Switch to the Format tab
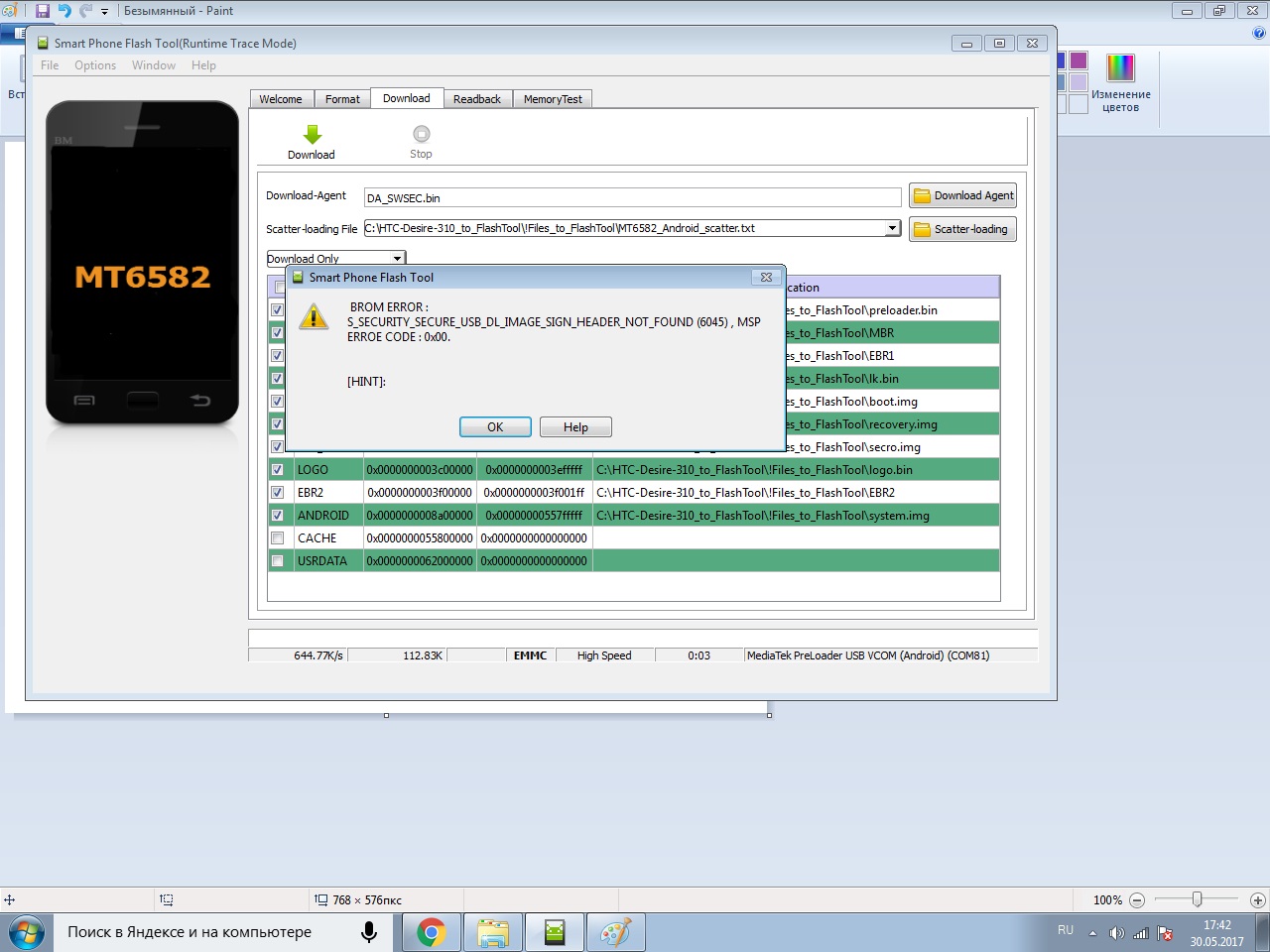This screenshot has width=1270, height=952. coord(342,99)
